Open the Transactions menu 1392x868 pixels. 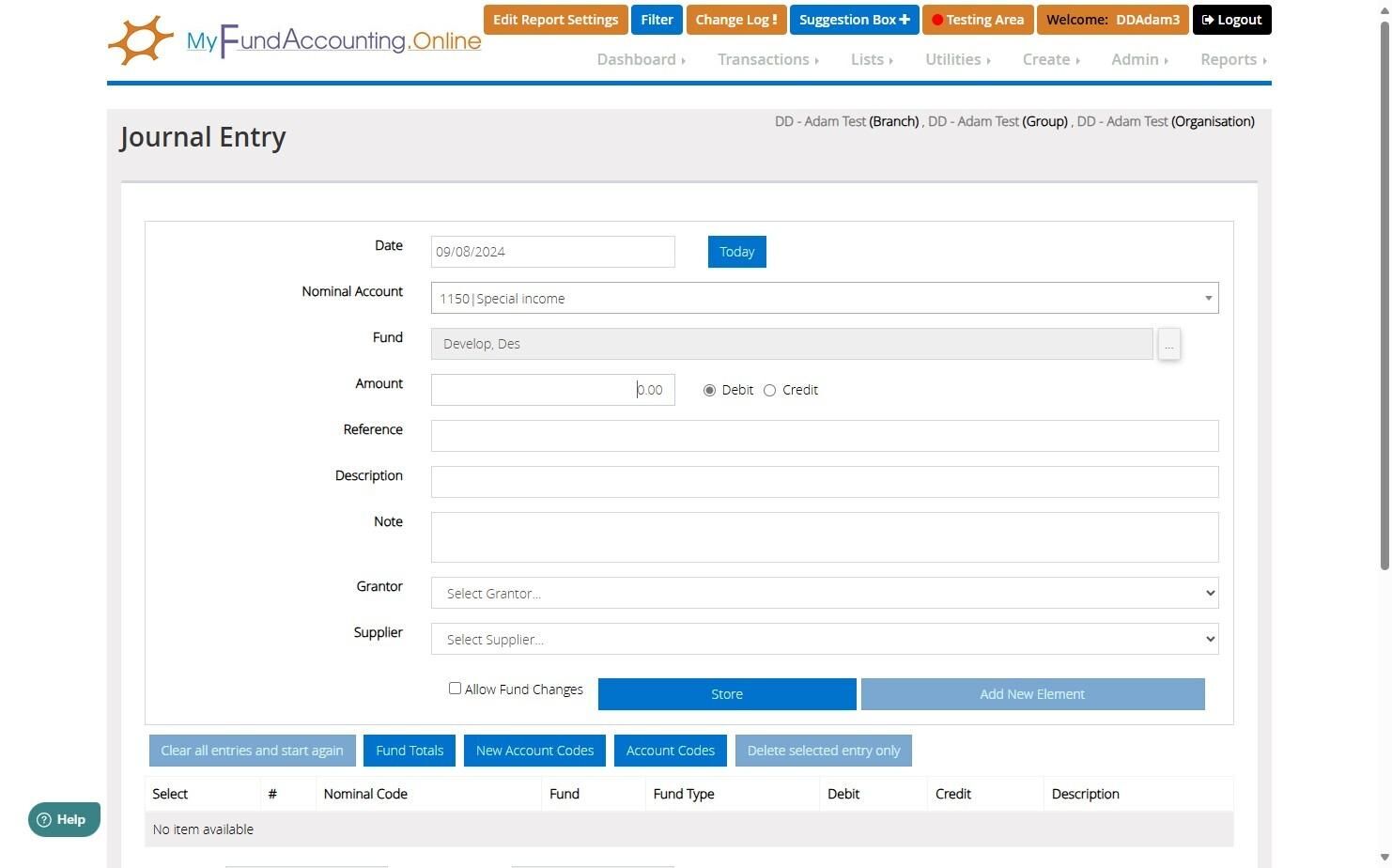(x=767, y=59)
